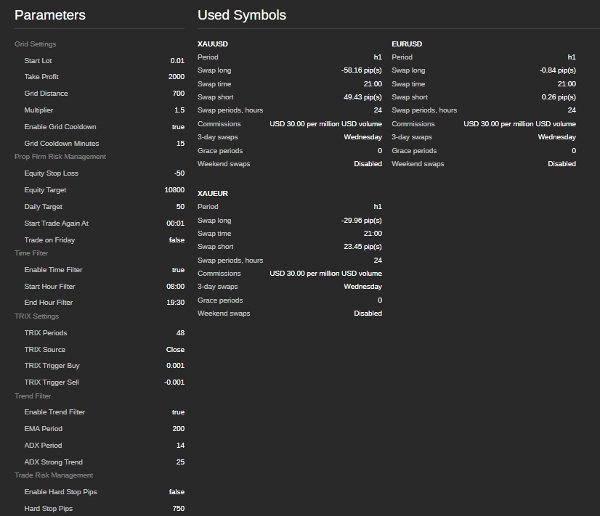Click the Grid Distance value 700
600x516 pixels.
178,93
